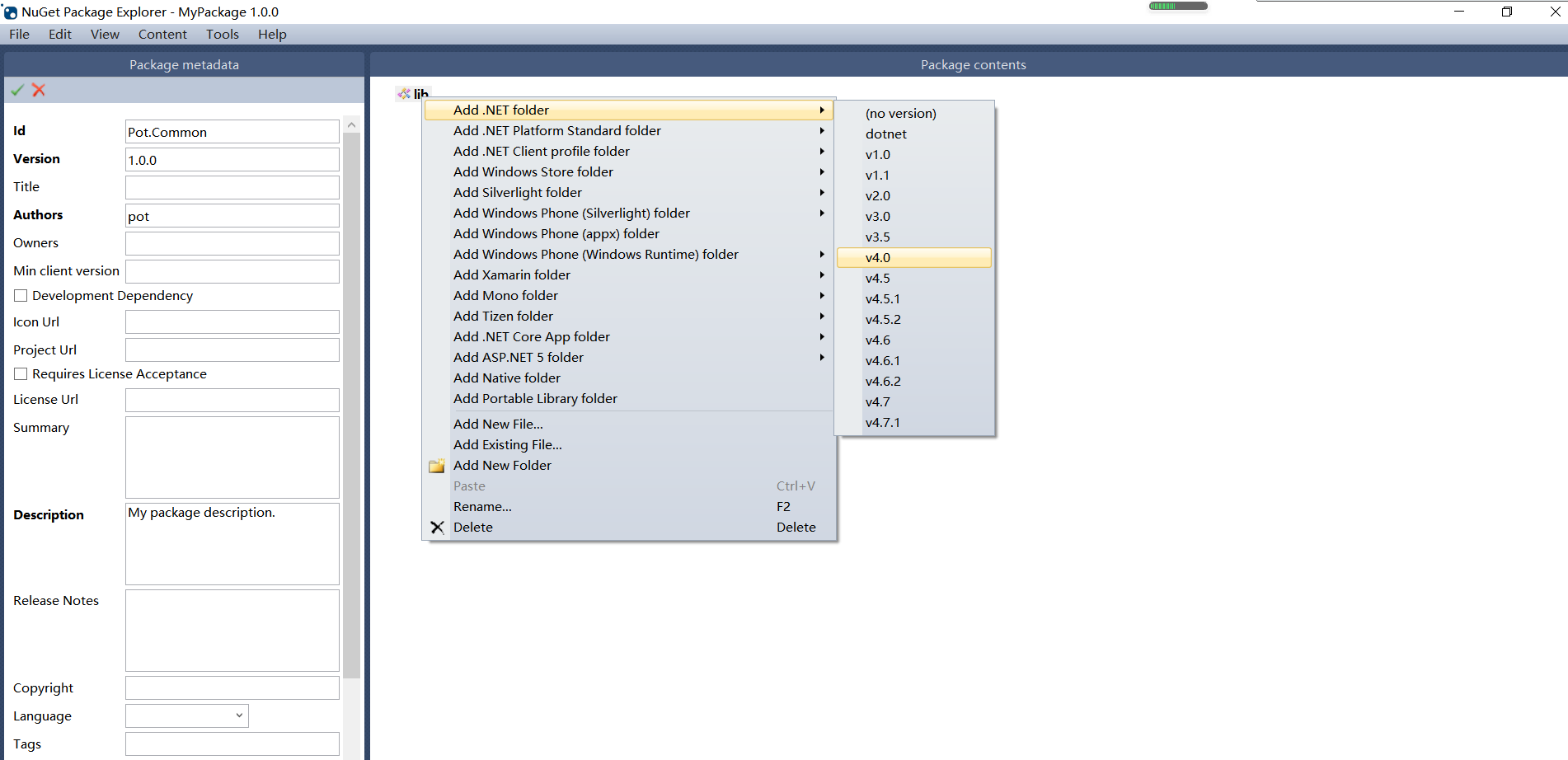
Task: Open the Edit menu
Action: [x=60, y=35]
